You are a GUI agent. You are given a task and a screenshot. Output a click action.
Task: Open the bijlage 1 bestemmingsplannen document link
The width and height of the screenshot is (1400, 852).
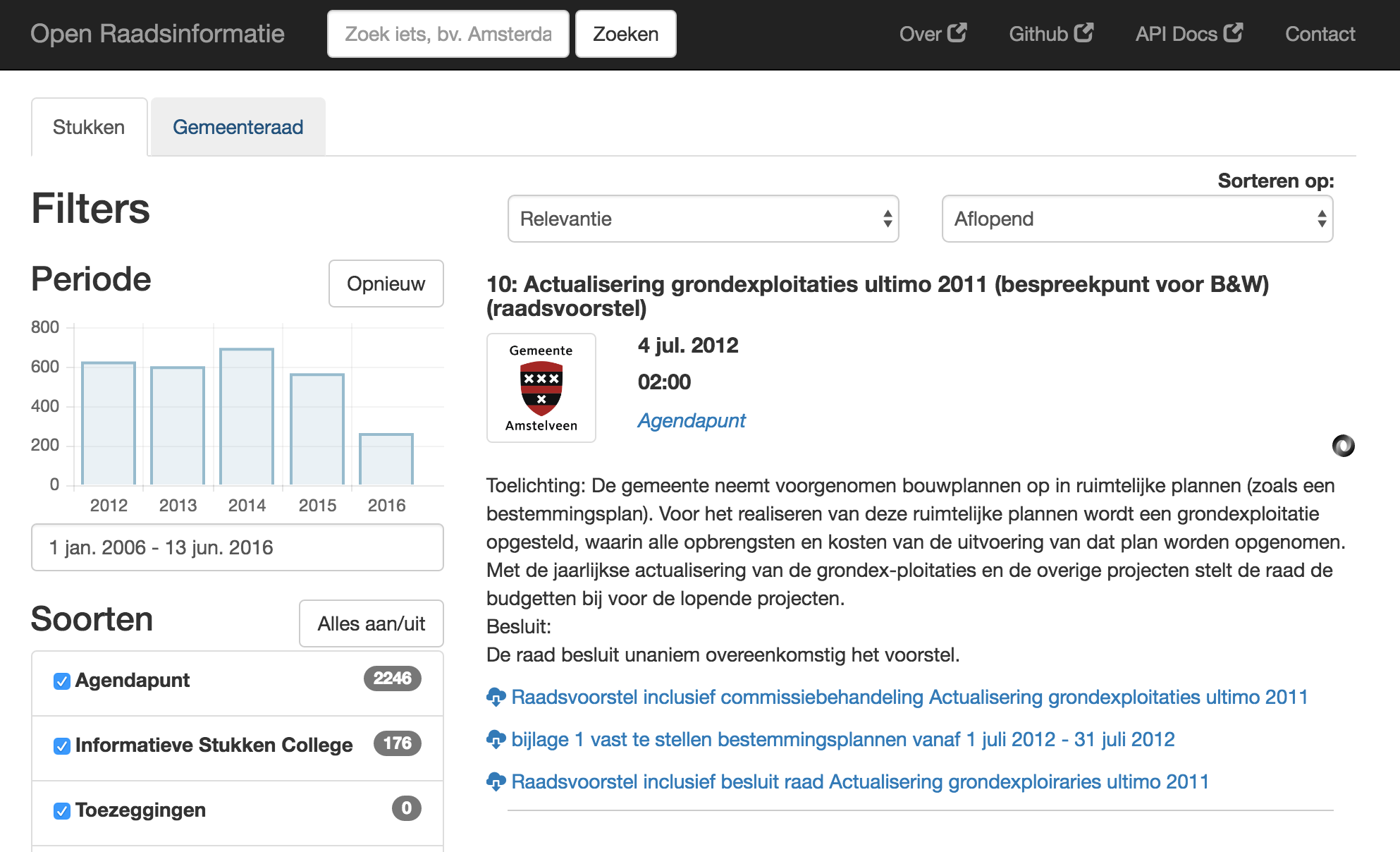[x=843, y=739]
